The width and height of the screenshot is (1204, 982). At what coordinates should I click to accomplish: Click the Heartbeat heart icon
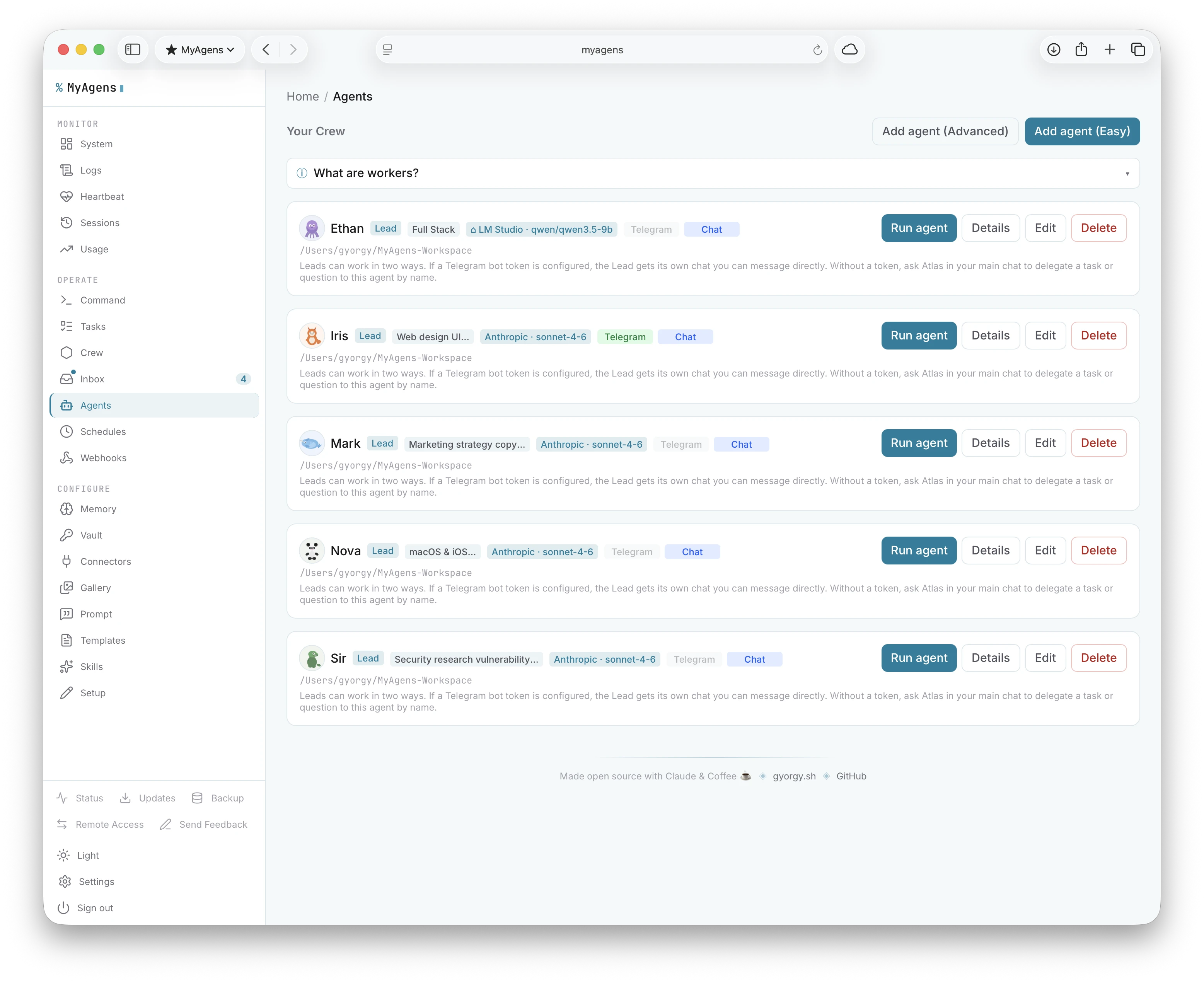(x=66, y=196)
